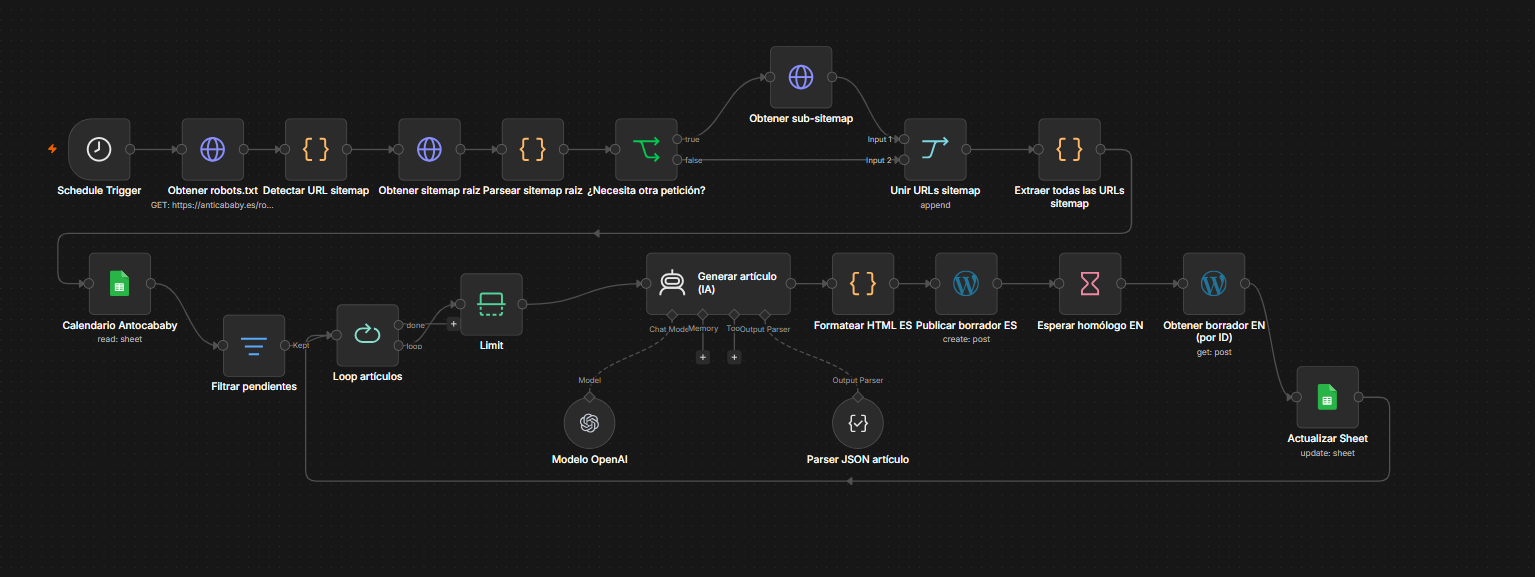This screenshot has height=577, width=1535.
Task: Click the plus on Loop done output
Action: [453, 323]
